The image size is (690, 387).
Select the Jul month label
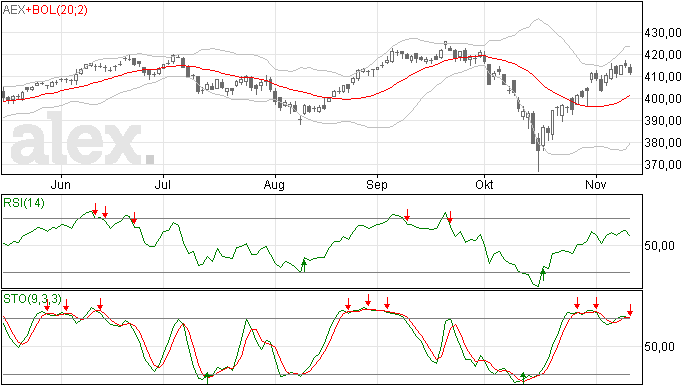pos(163,185)
